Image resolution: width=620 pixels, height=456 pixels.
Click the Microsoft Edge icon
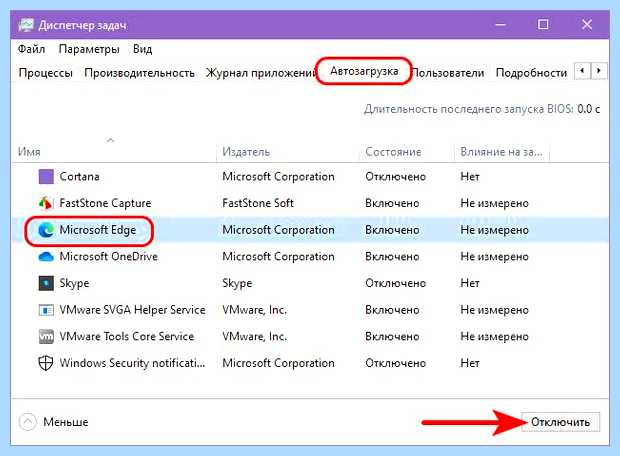coord(46,230)
